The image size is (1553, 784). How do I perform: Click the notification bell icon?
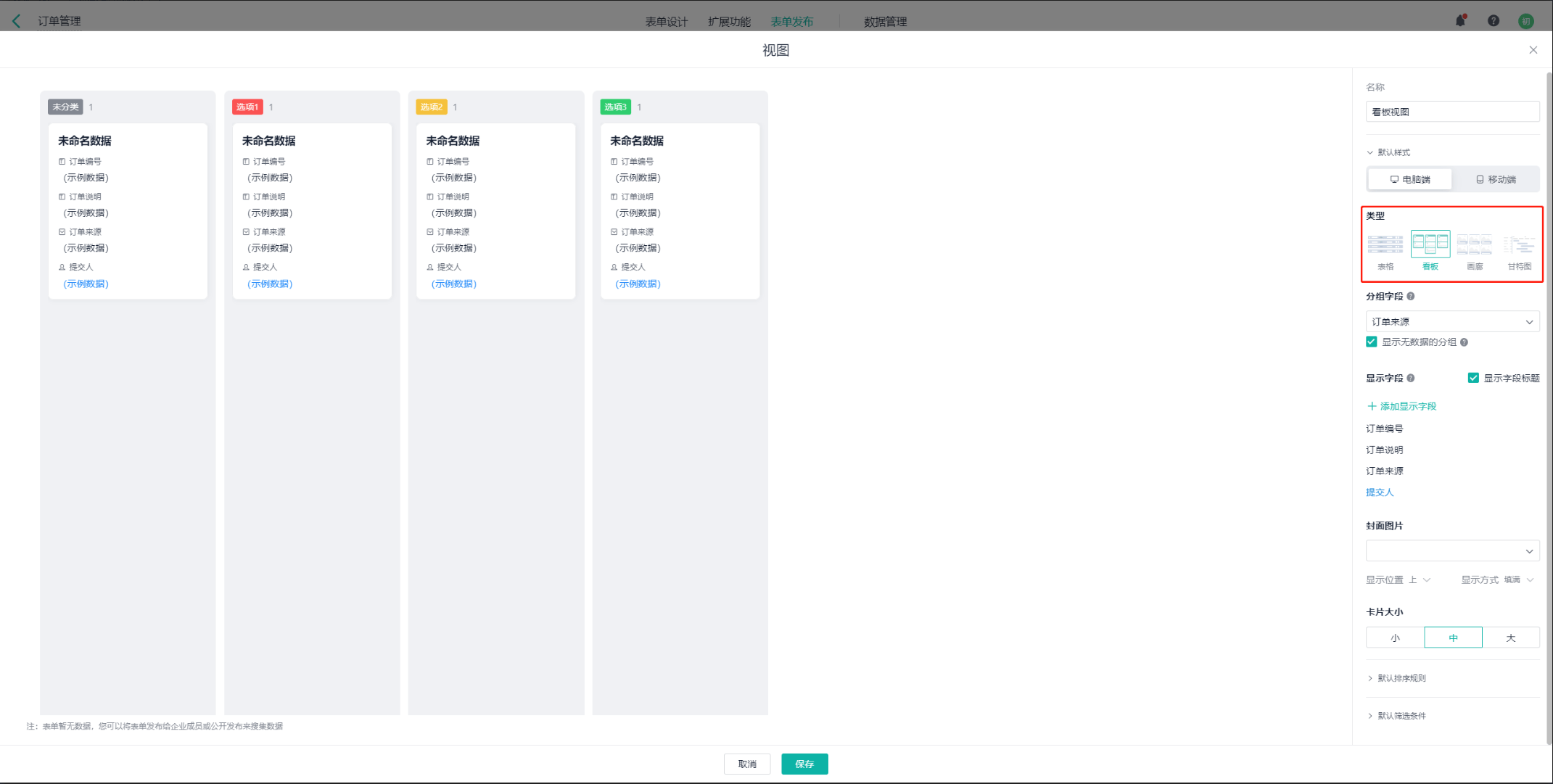[1460, 21]
